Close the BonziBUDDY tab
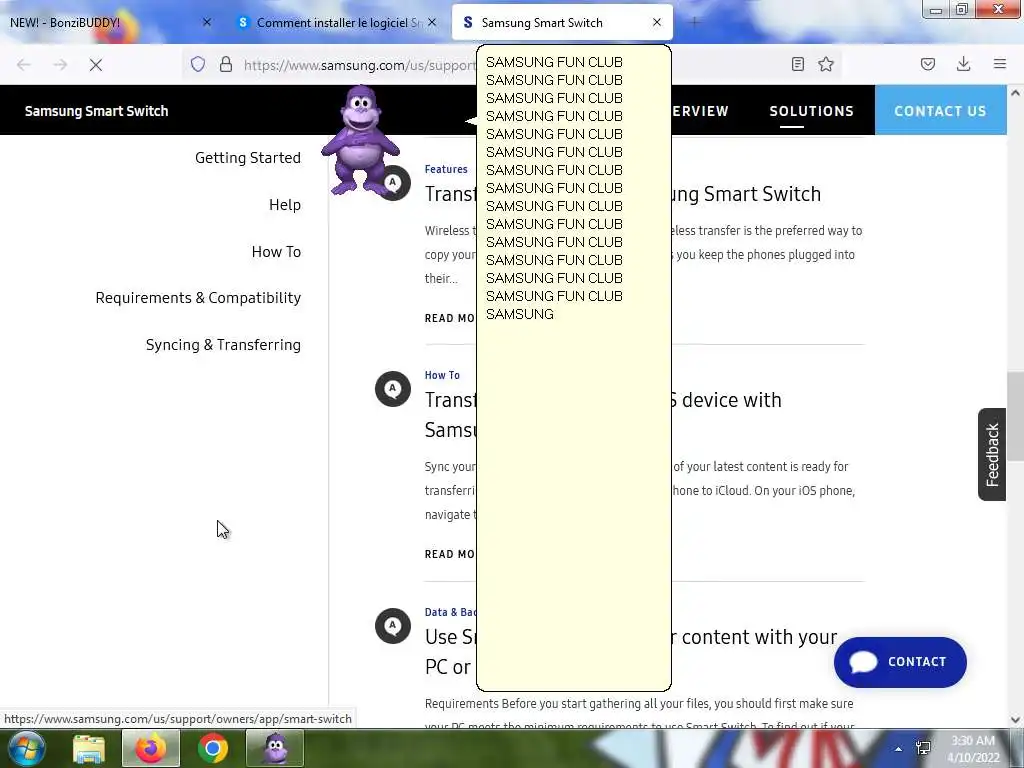This screenshot has height=768, width=1024. point(207,22)
